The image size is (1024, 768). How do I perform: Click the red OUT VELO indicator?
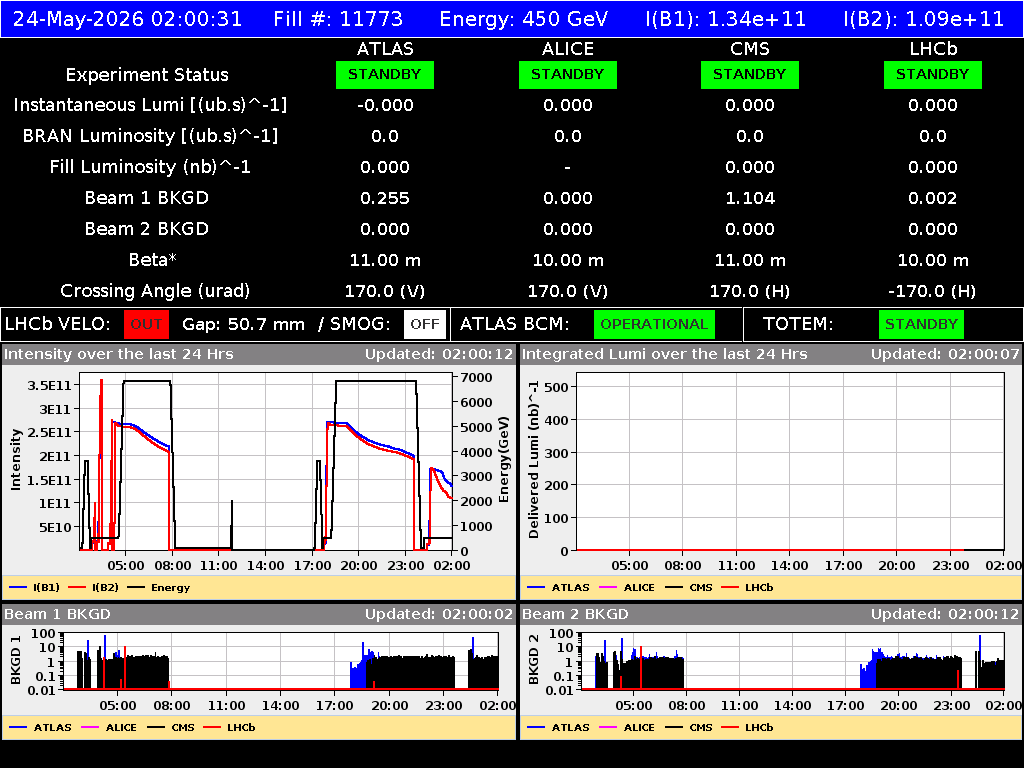point(146,325)
